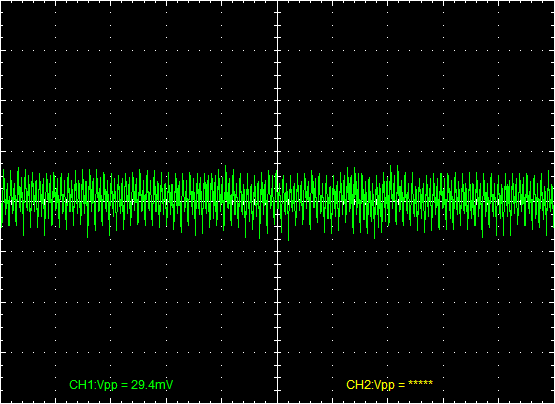This screenshot has height=404, width=555.
Task: Select the yellow asterisks CH2 value
Action: (420, 384)
